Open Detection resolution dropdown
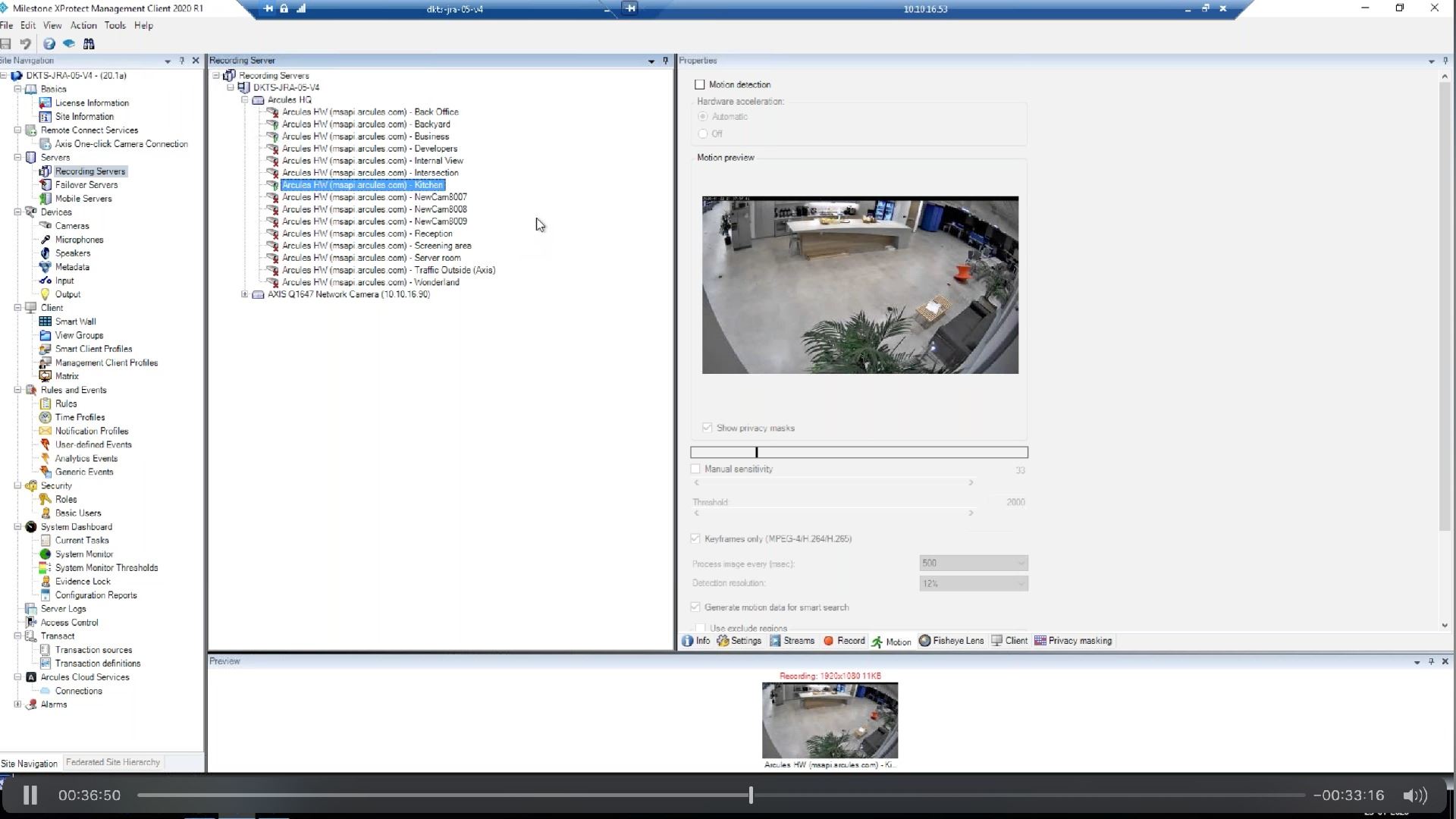 [974, 584]
